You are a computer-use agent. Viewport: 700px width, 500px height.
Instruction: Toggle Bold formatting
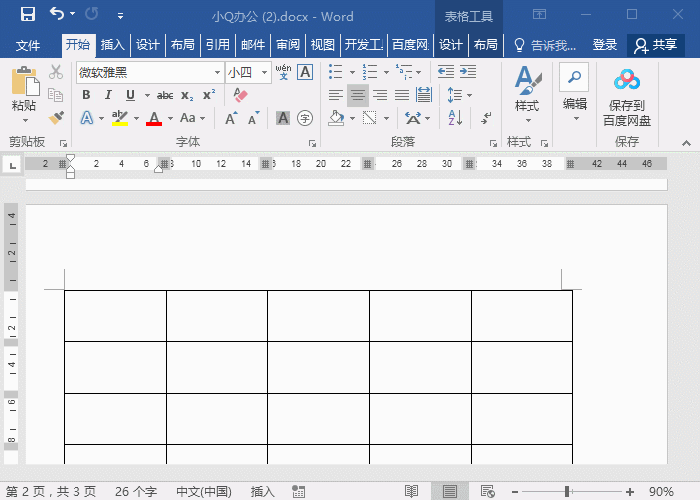click(x=86, y=95)
